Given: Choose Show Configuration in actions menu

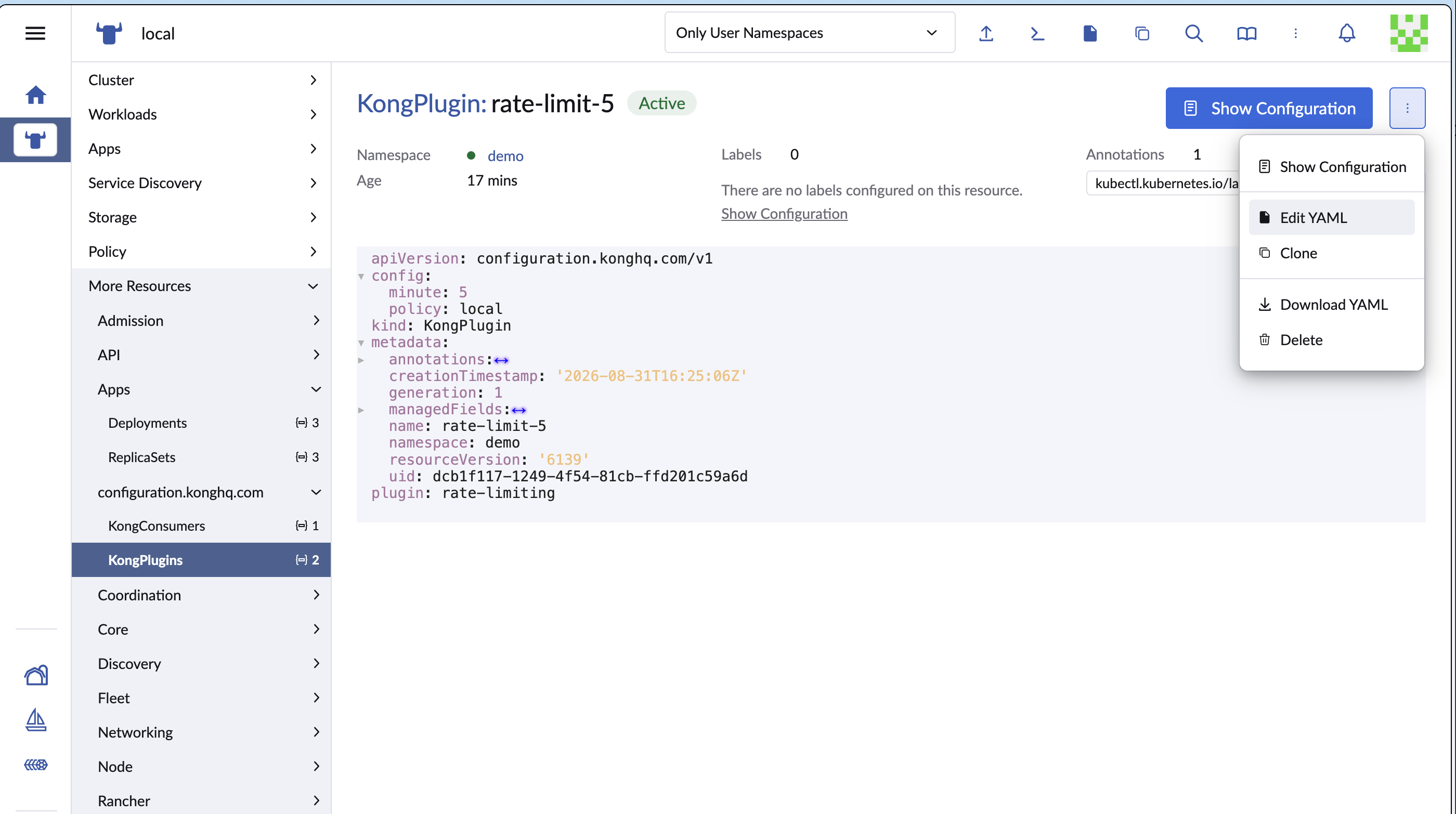Looking at the screenshot, I should coord(1332,167).
